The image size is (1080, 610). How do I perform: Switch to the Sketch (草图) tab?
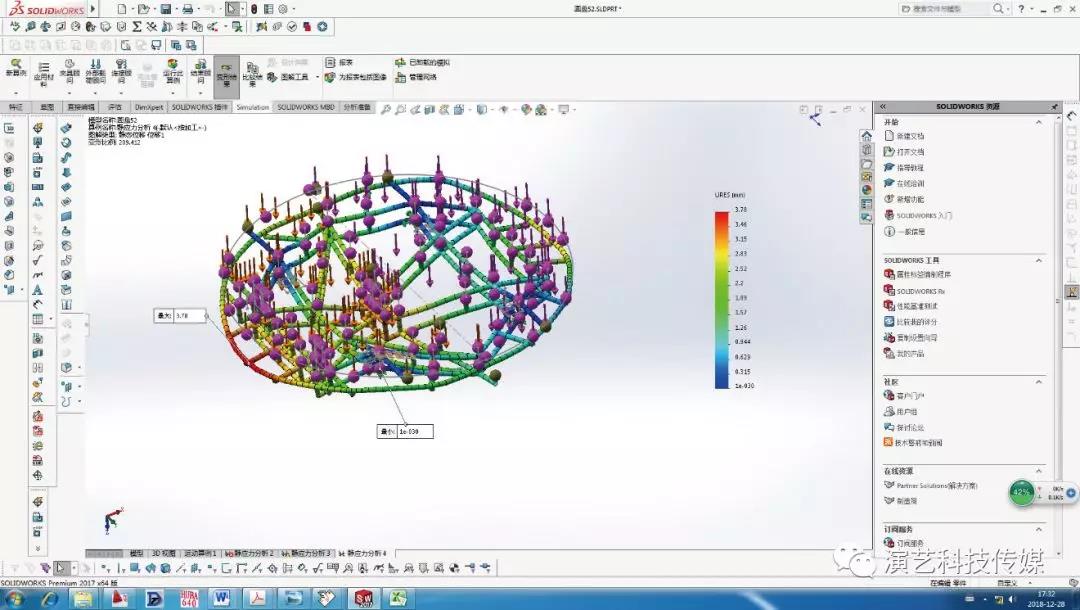pos(47,107)
